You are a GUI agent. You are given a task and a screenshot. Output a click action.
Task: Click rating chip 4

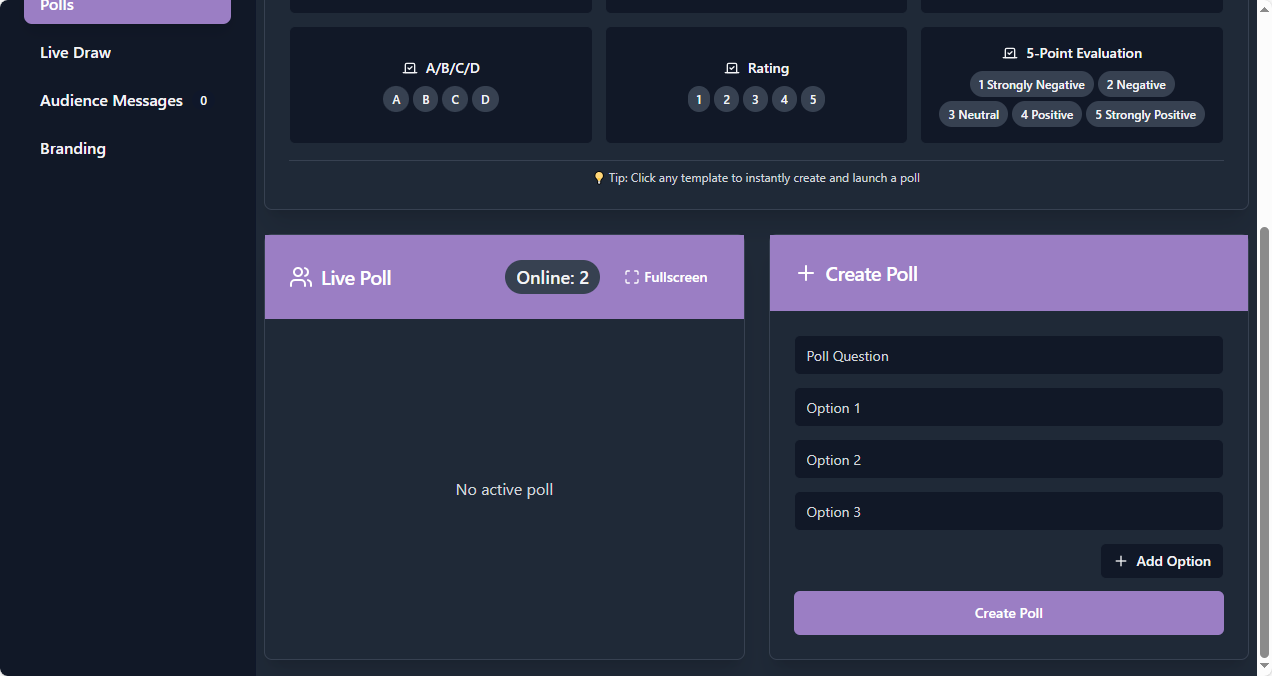coord(785,99)
